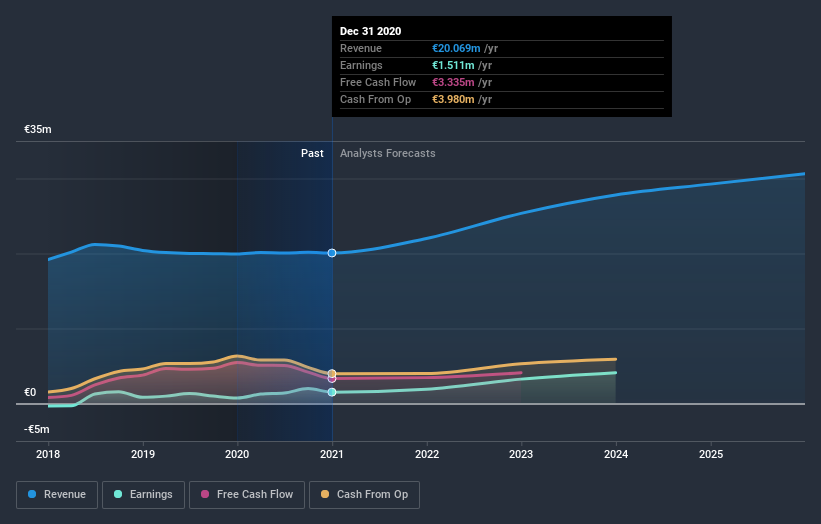
Task: Click the €0 y-axis label
Action: point(30,392)
